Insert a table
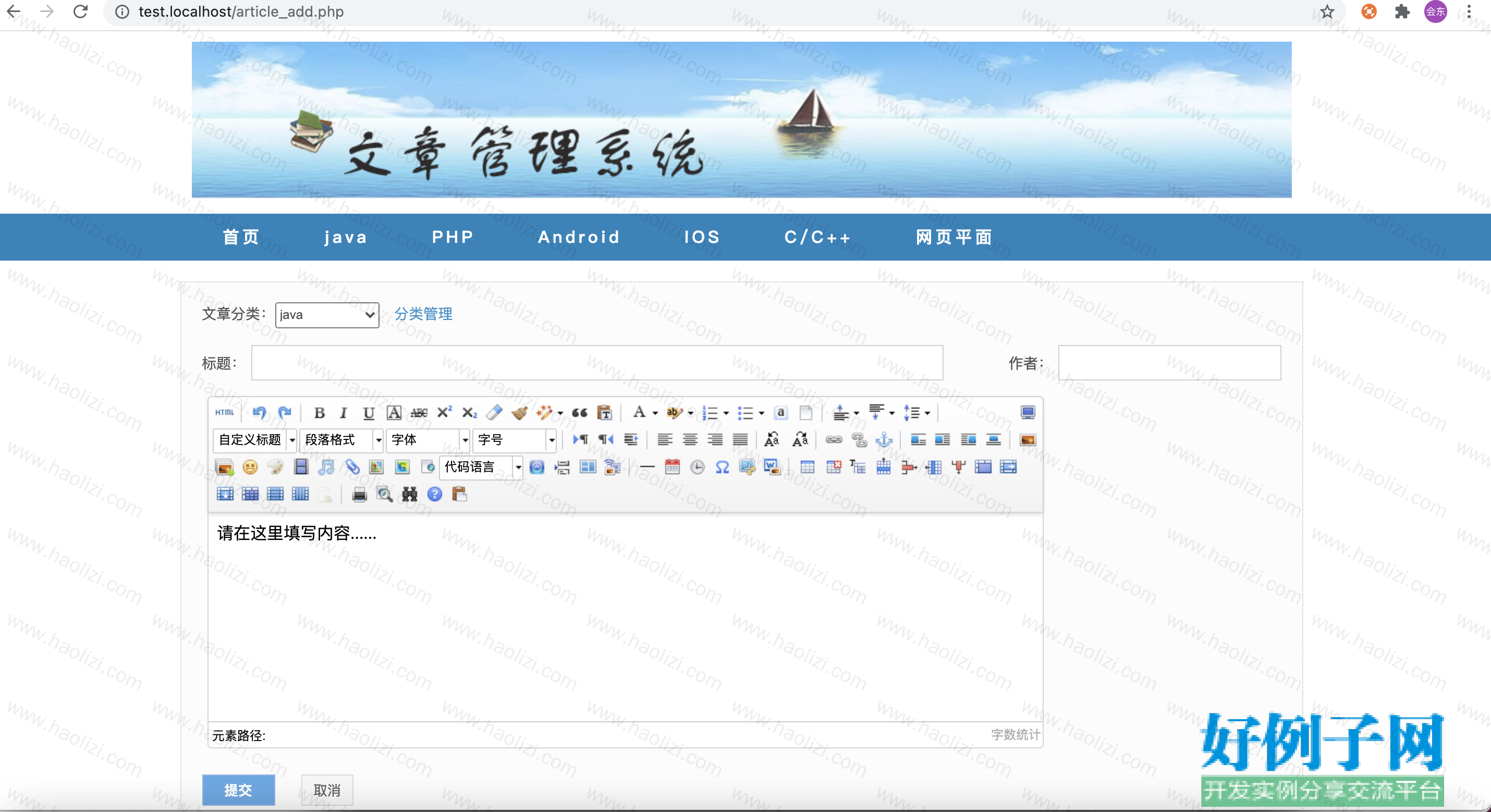Viewport: 1491px width, 812px height. 808,467
